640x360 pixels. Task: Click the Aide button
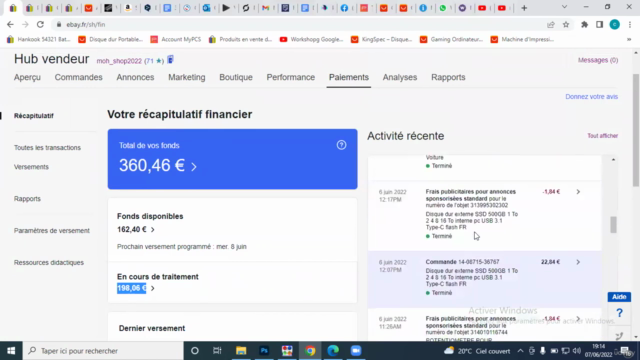pyautogui.click(x=619, y=297)
